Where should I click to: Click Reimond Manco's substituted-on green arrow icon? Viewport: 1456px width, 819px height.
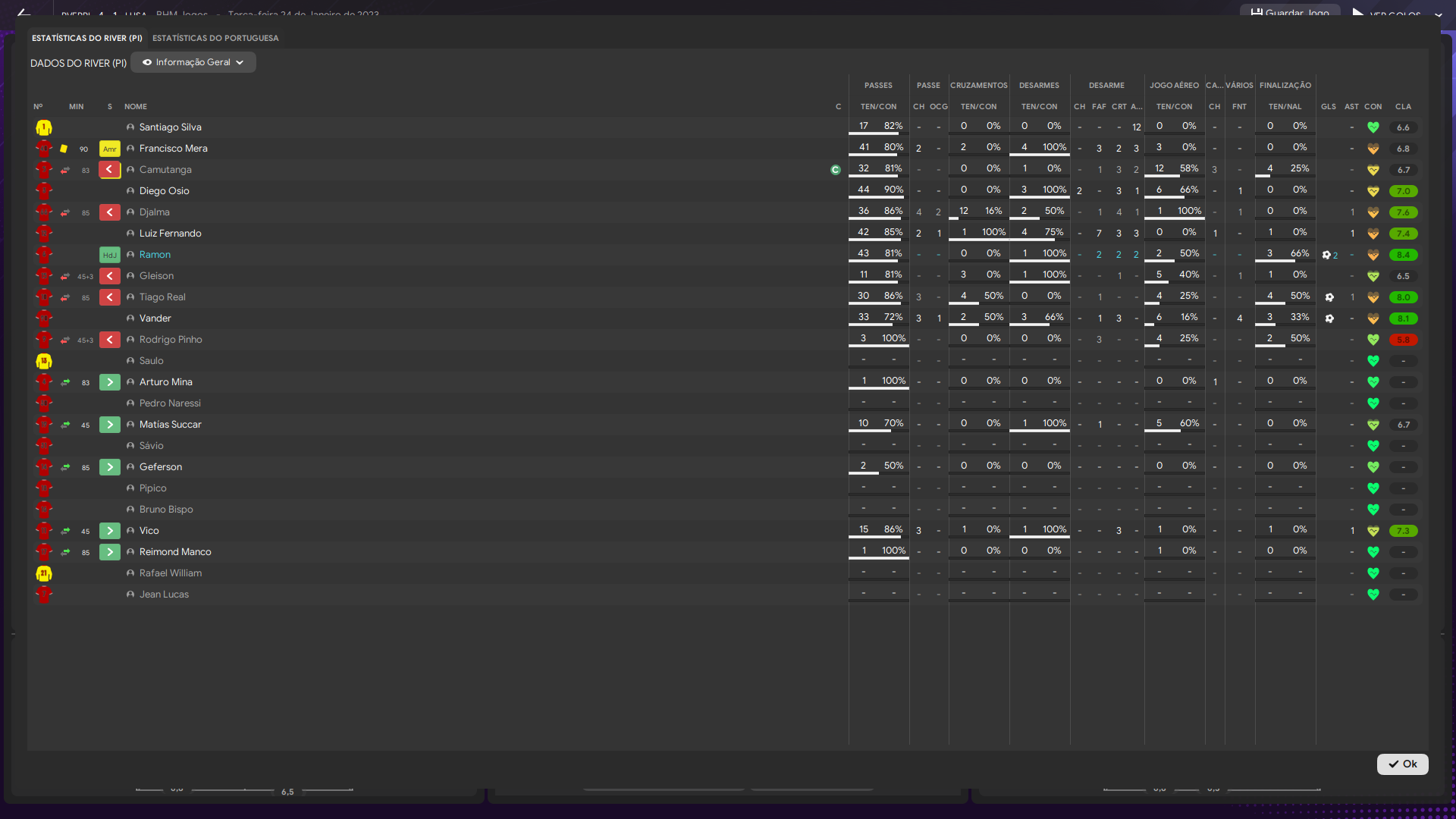coord(110,552)
